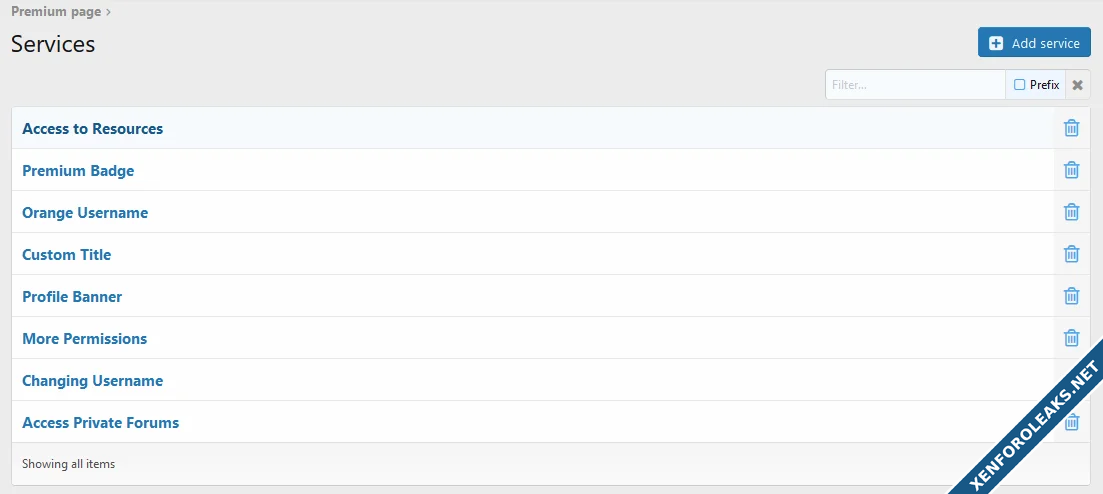Focus the Filter text field
Screen dimensions: 1103x494
pos(914,85)
